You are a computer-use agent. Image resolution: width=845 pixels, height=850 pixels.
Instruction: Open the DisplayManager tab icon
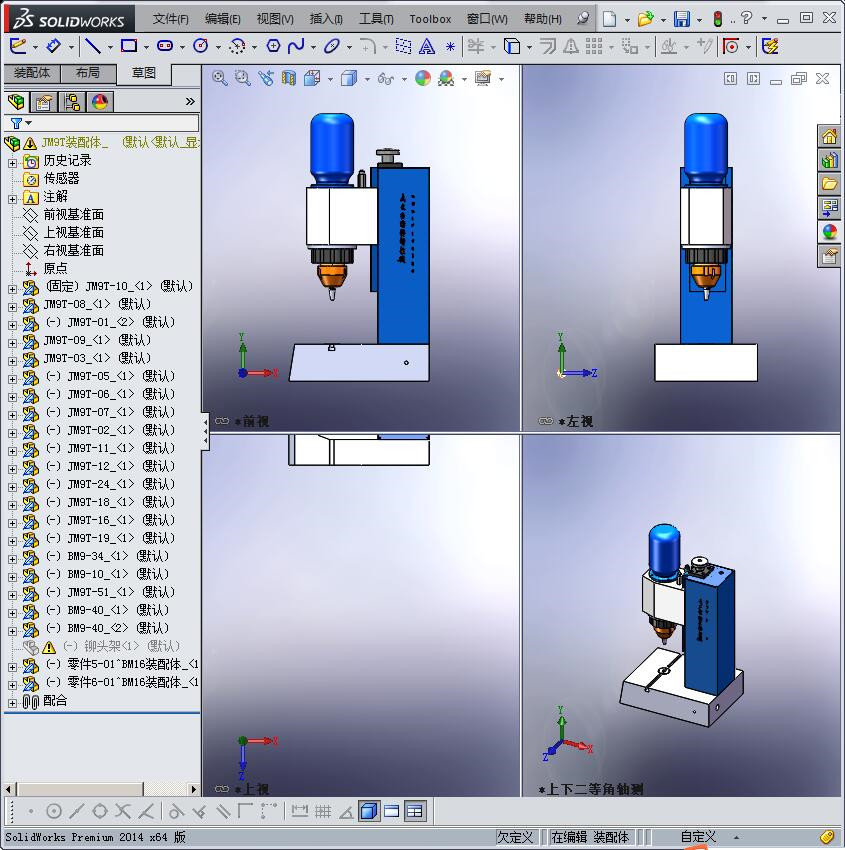click(x=100, y=102)
